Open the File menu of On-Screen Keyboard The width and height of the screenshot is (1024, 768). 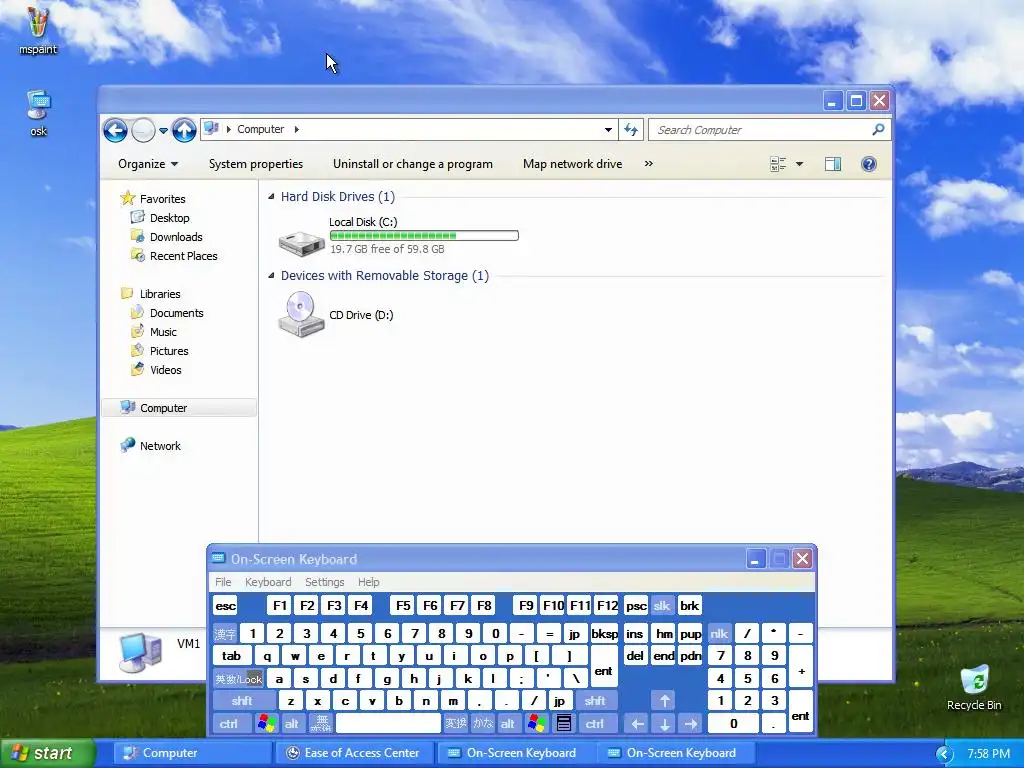pos(223,582)
